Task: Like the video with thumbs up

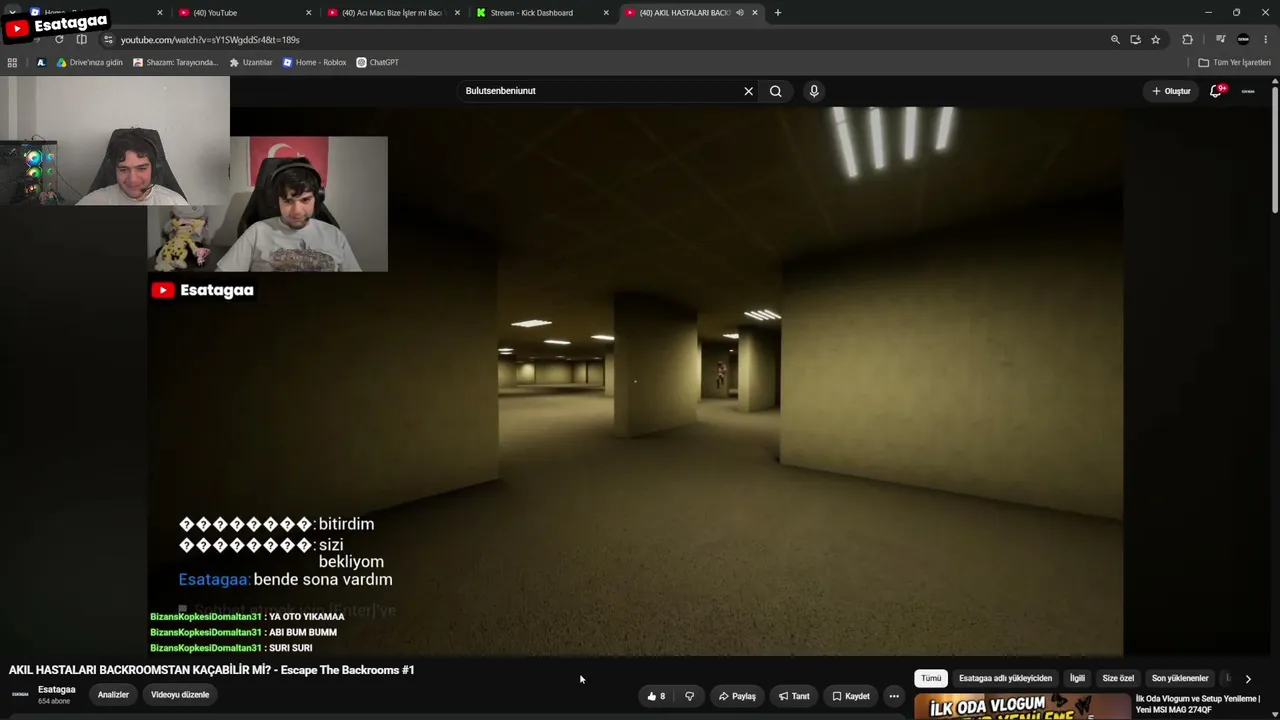Action: coord(656,696)
